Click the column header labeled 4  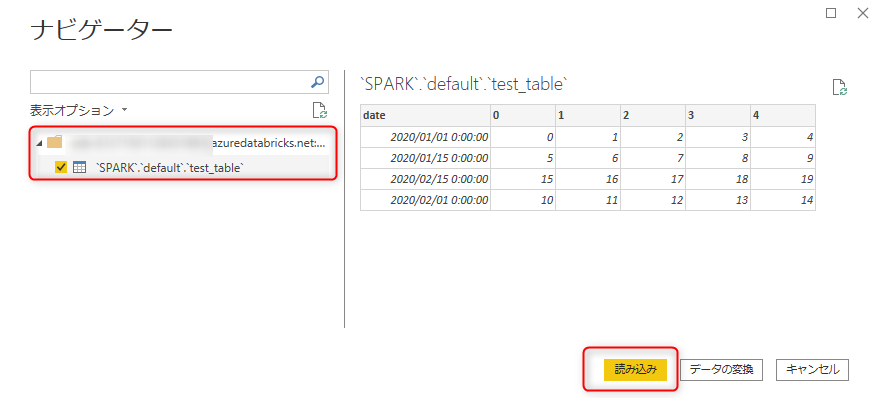[783, 115]
